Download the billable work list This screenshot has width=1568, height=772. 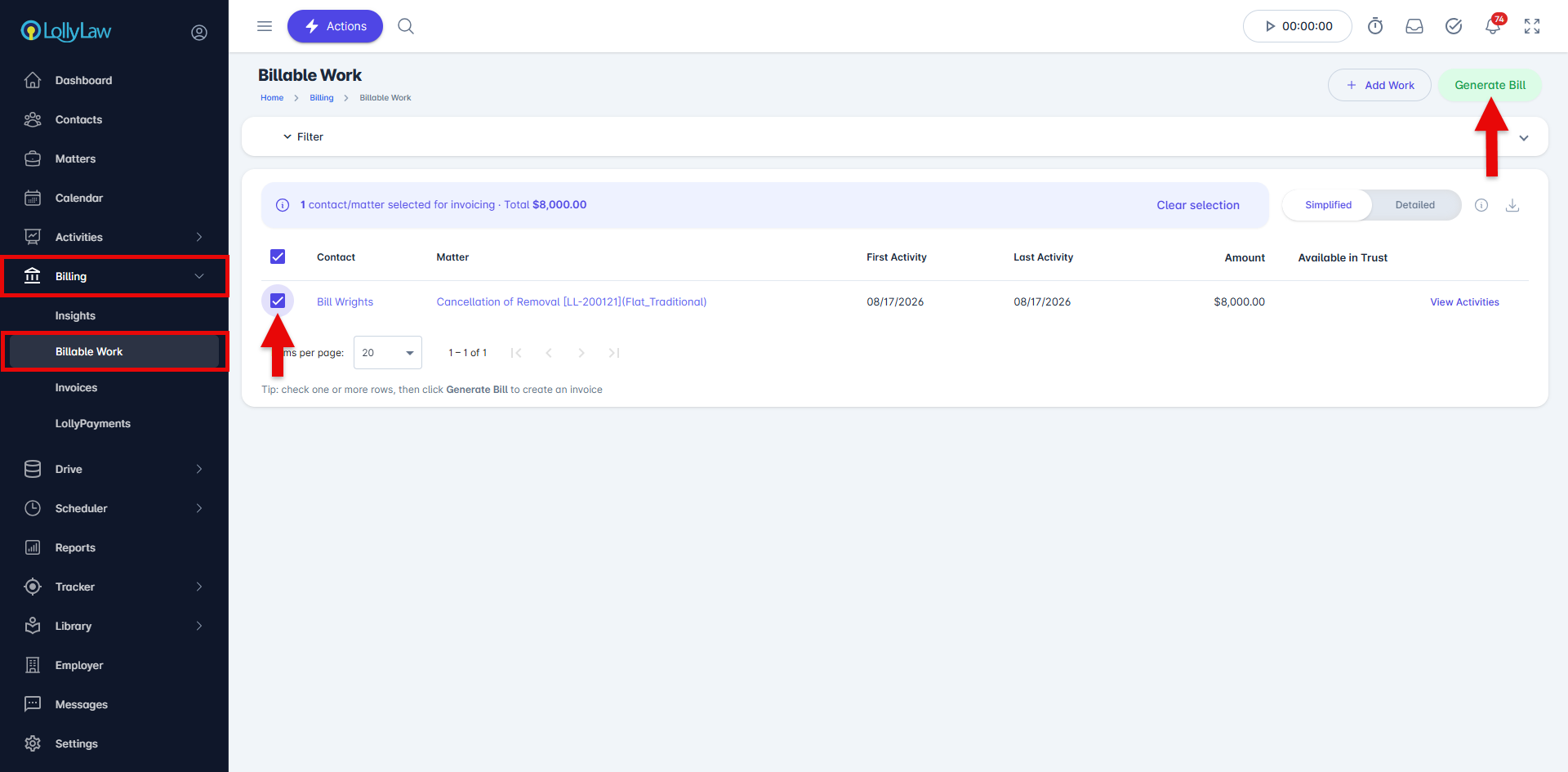coord(1512,205)
